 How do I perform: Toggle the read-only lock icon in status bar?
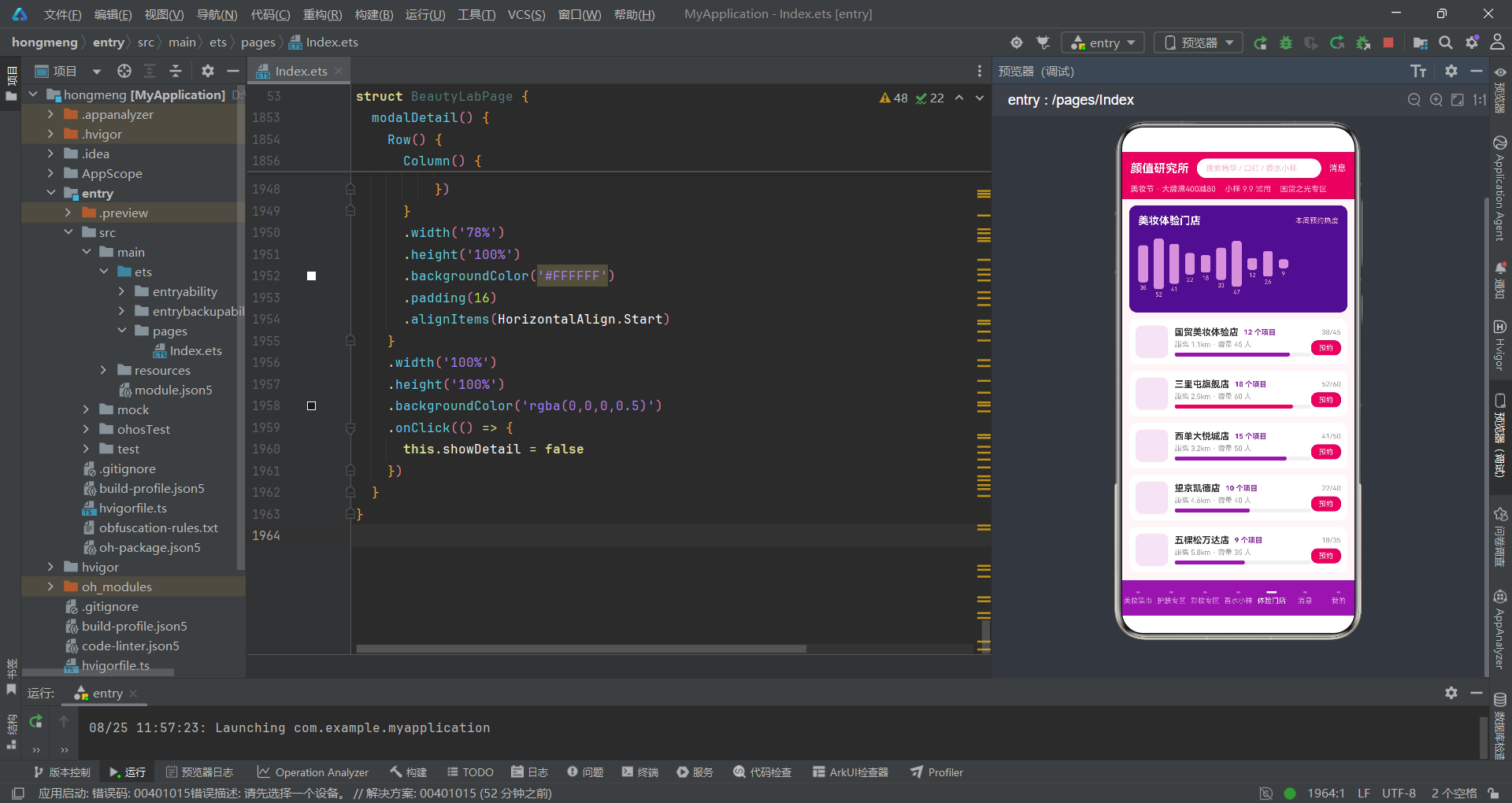tap(1493, 793)
